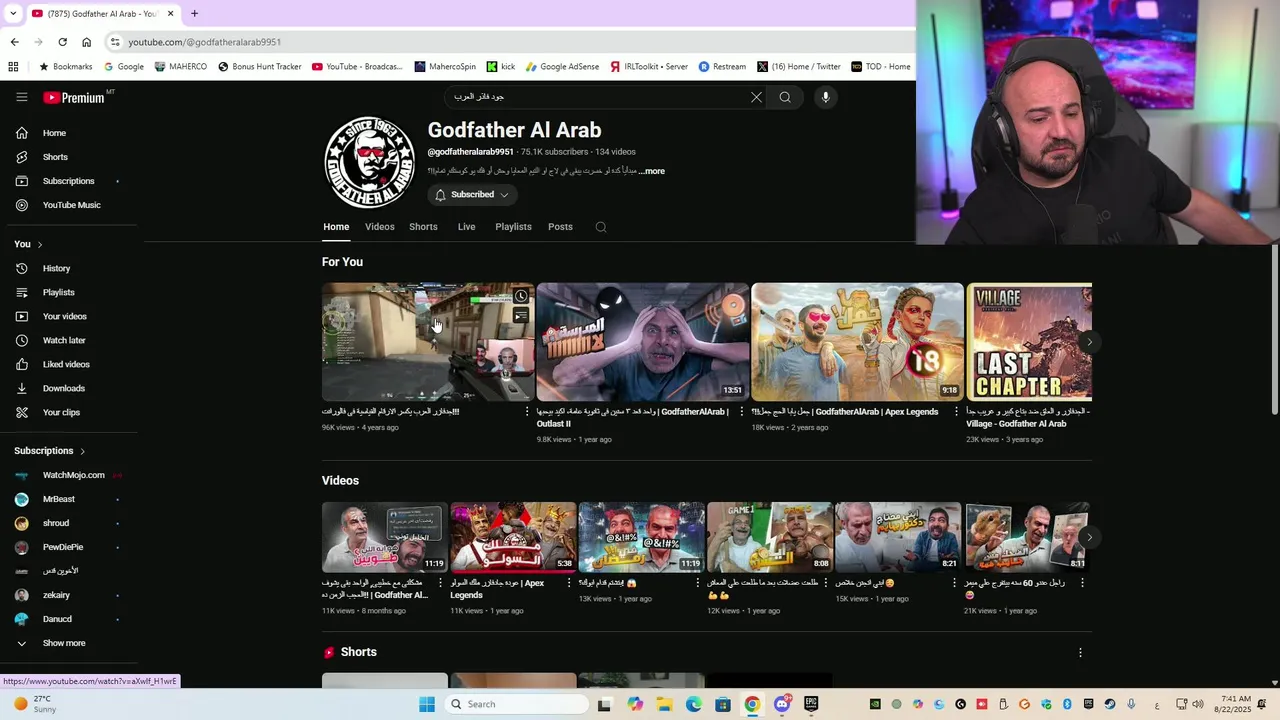1280x720 pixels.
Task: Open the YouTube hamburger guide menu
Action: 21,97
